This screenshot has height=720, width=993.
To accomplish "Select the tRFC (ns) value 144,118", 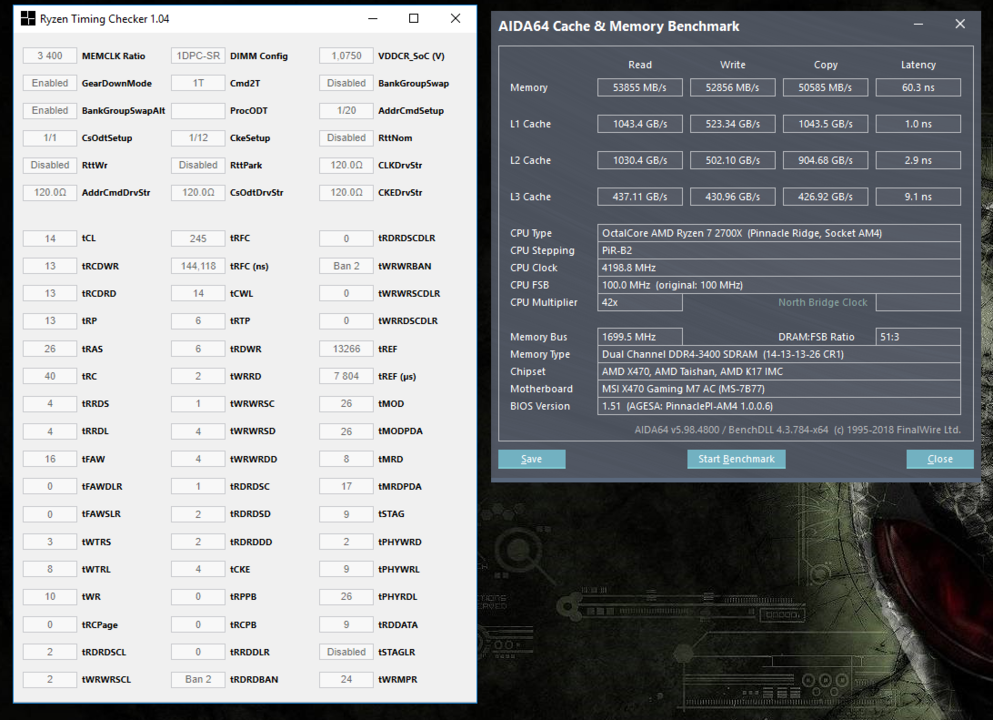I will [198, 266].
